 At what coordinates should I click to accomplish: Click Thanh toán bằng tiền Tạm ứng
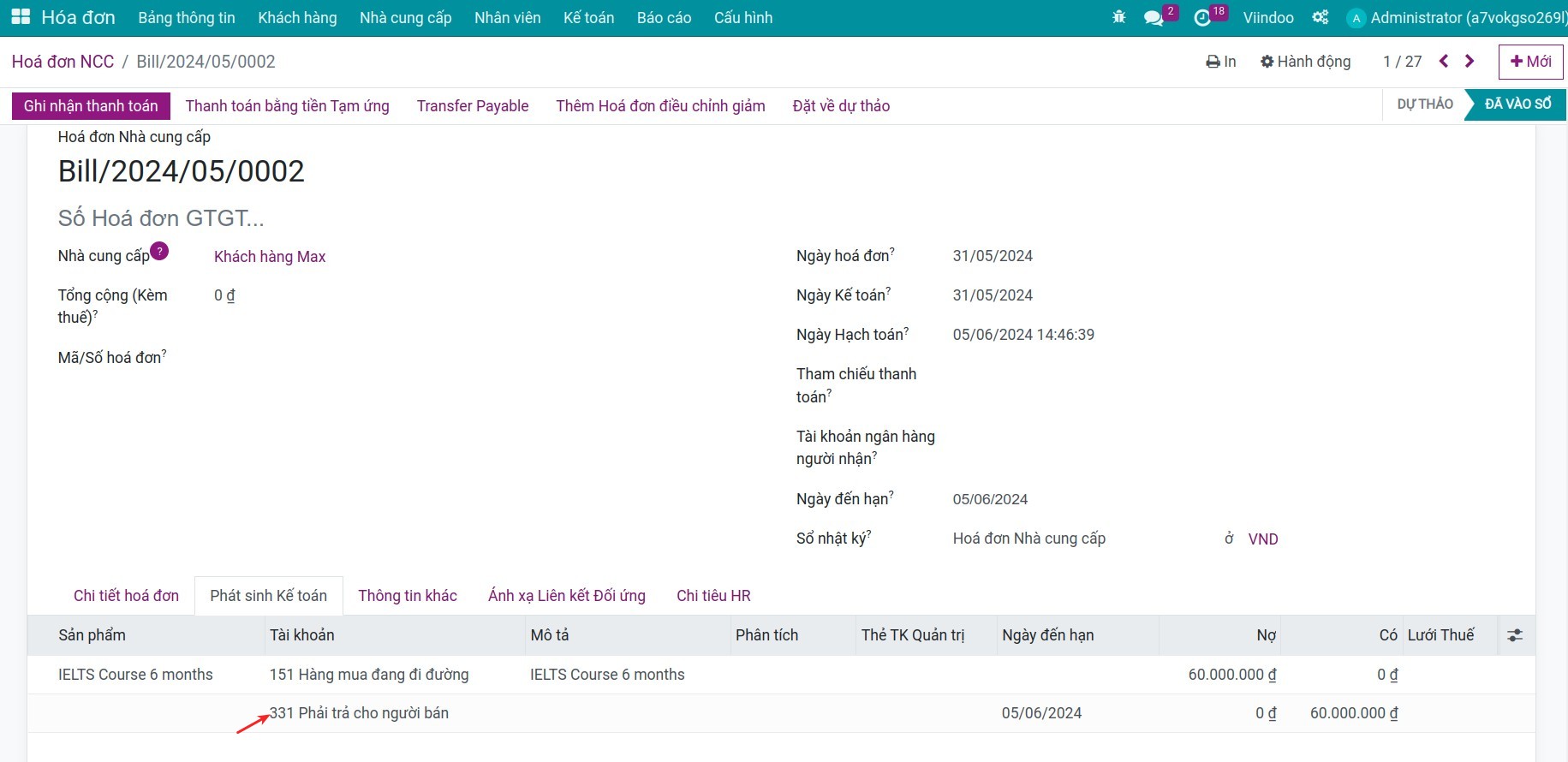pos(287,106)
